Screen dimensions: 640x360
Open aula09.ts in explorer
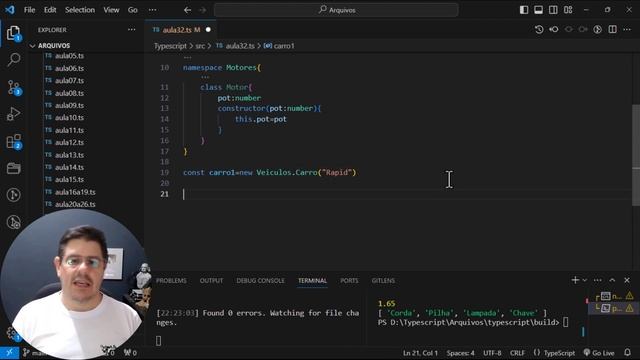click(x=69, y=105)
